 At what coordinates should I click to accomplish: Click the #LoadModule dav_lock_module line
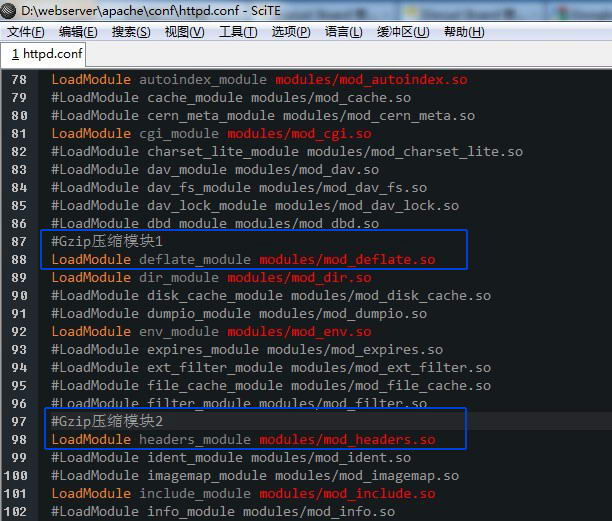coord(255,206)
